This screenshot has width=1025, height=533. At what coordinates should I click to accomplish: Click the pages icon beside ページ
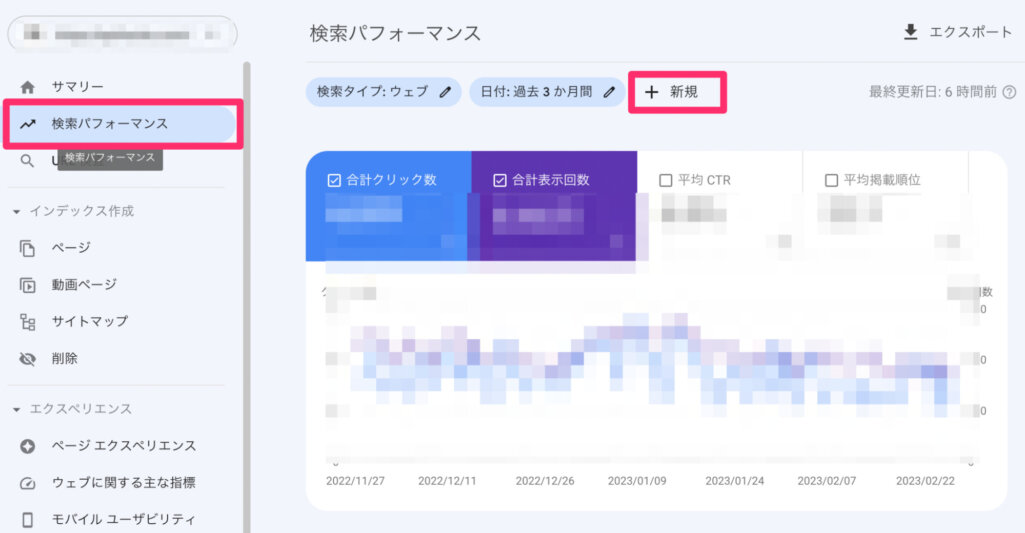[x=27, y=247]
